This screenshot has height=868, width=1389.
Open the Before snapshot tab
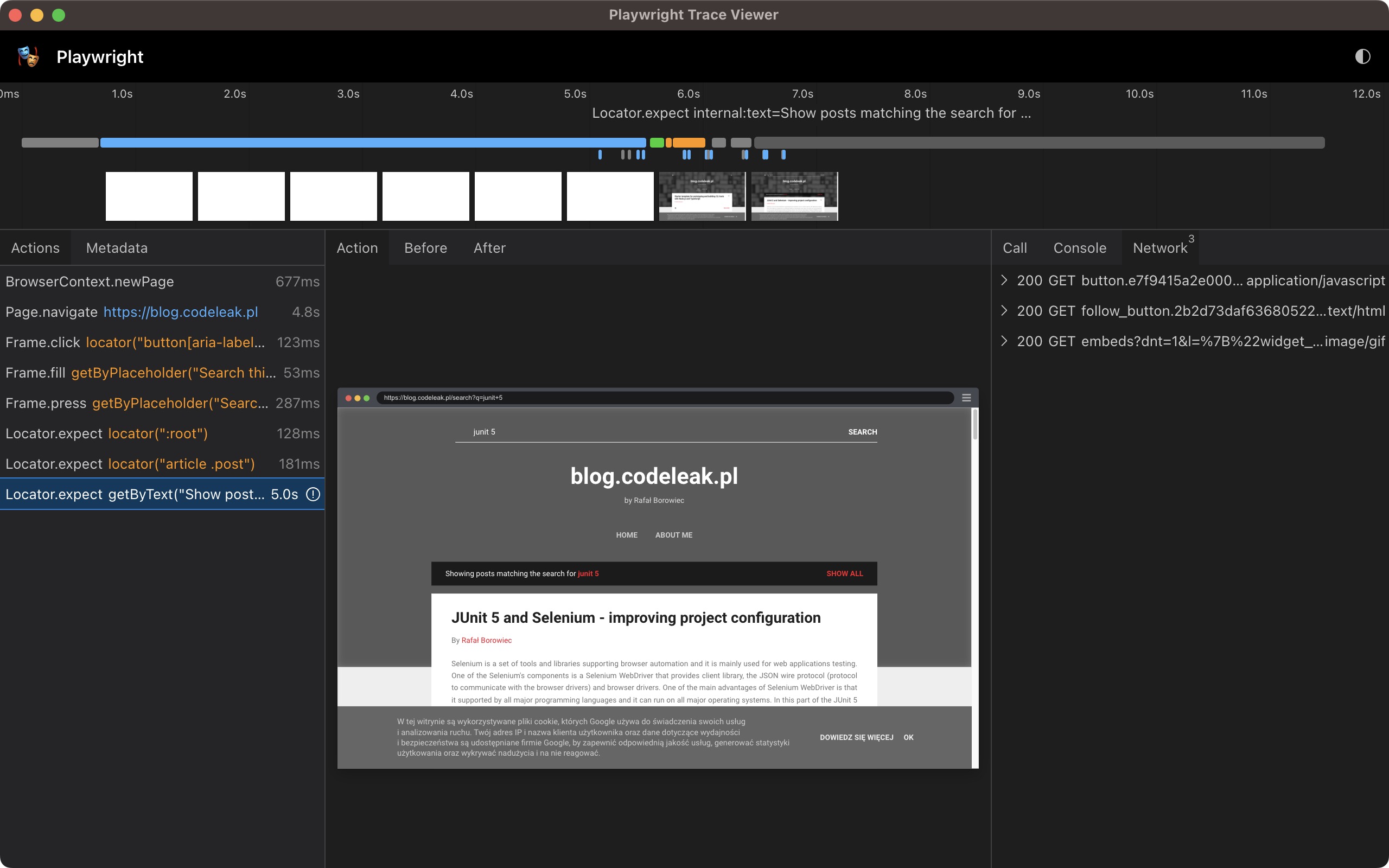pyautogui.click(x=425, y=248)
